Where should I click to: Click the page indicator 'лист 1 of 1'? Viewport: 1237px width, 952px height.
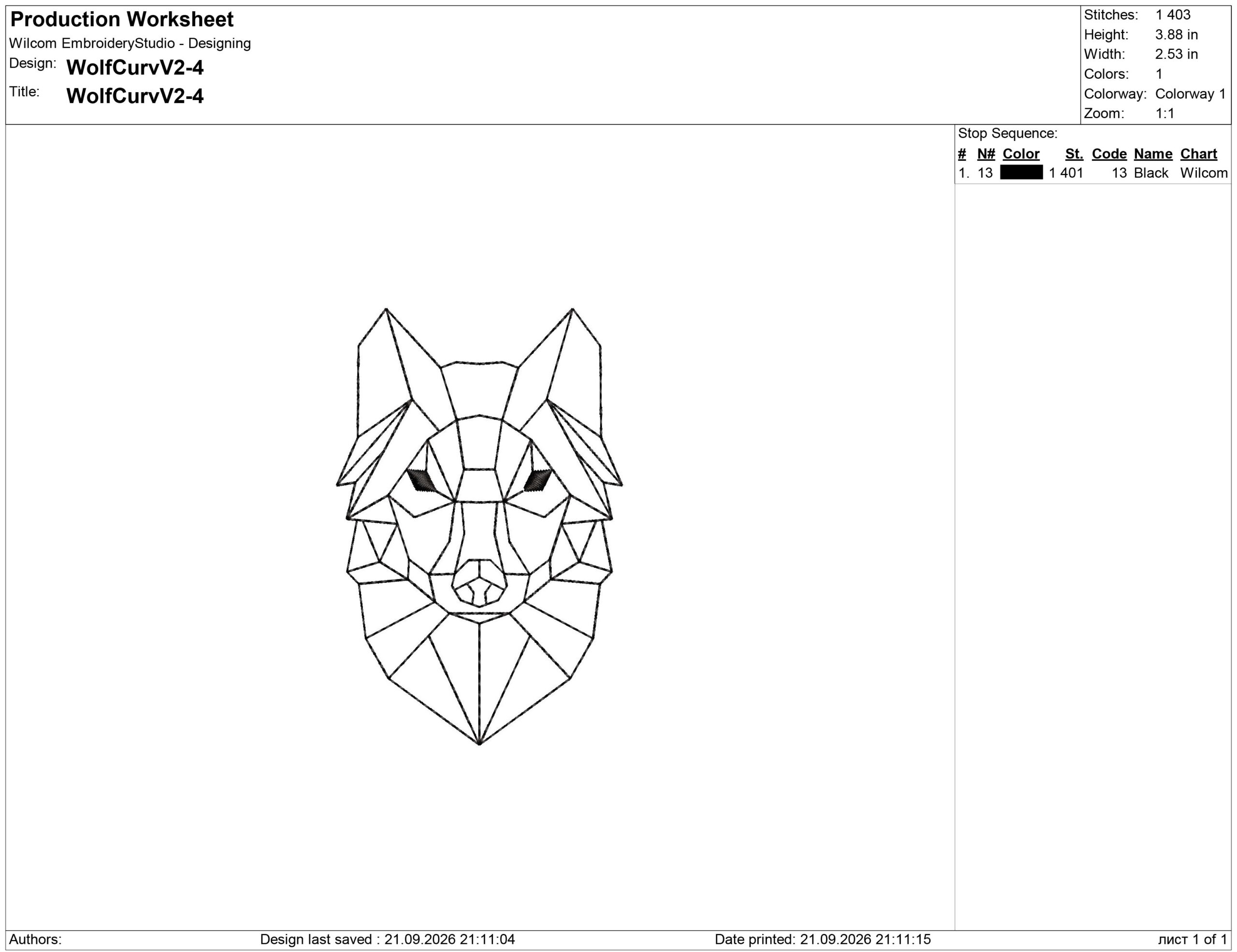point(1192,939)
